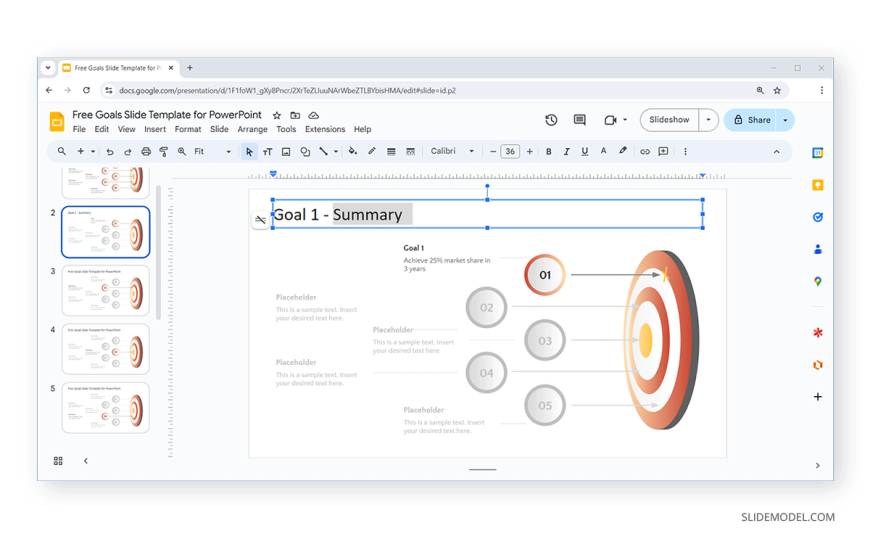The image size is (870, 539).
Task: Insert a link
Action: 645,152
